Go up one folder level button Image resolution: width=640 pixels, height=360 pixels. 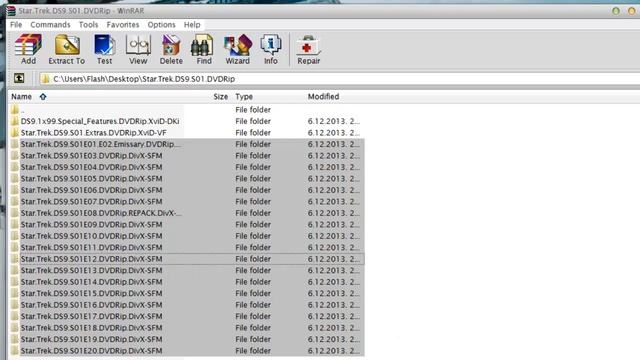coord(19,78)
